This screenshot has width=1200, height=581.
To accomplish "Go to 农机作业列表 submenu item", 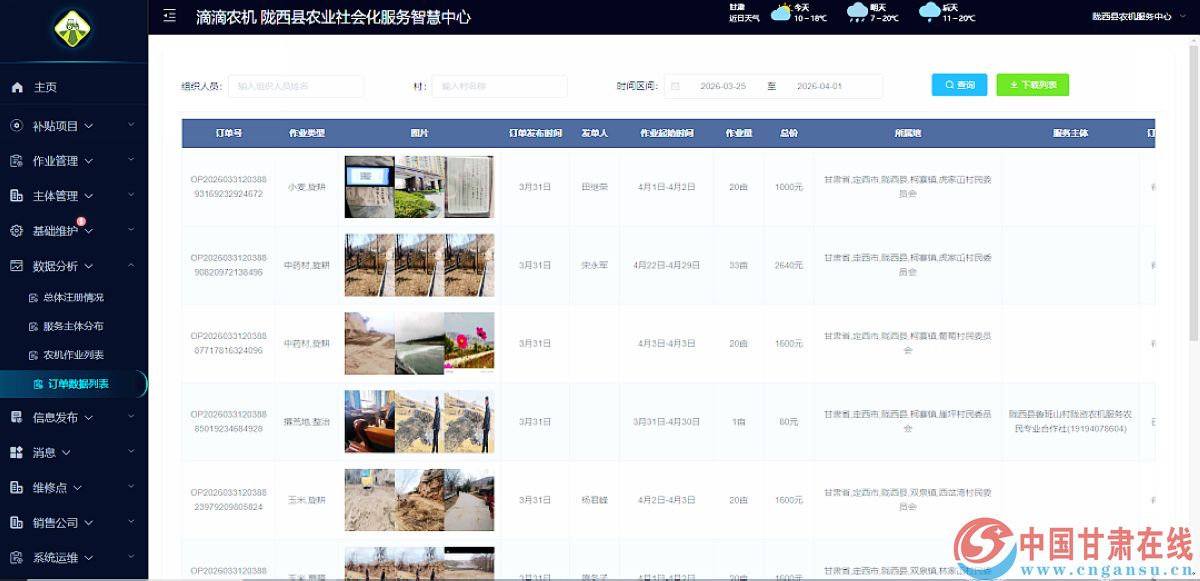I will pyautogui.click(x=73, y=355).
